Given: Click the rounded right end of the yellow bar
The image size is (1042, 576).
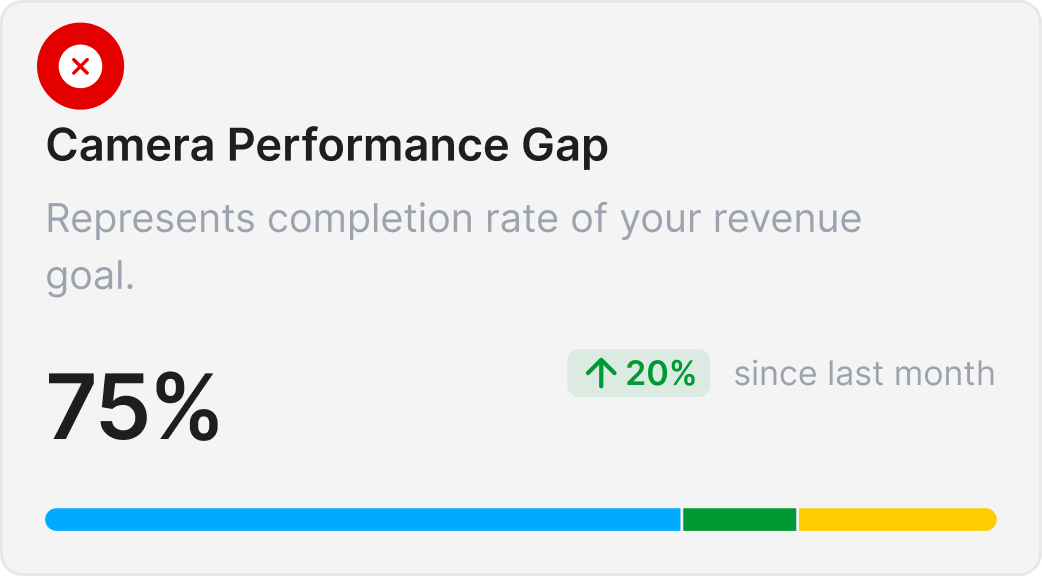Looking at the screenshot, I should 989,519.
